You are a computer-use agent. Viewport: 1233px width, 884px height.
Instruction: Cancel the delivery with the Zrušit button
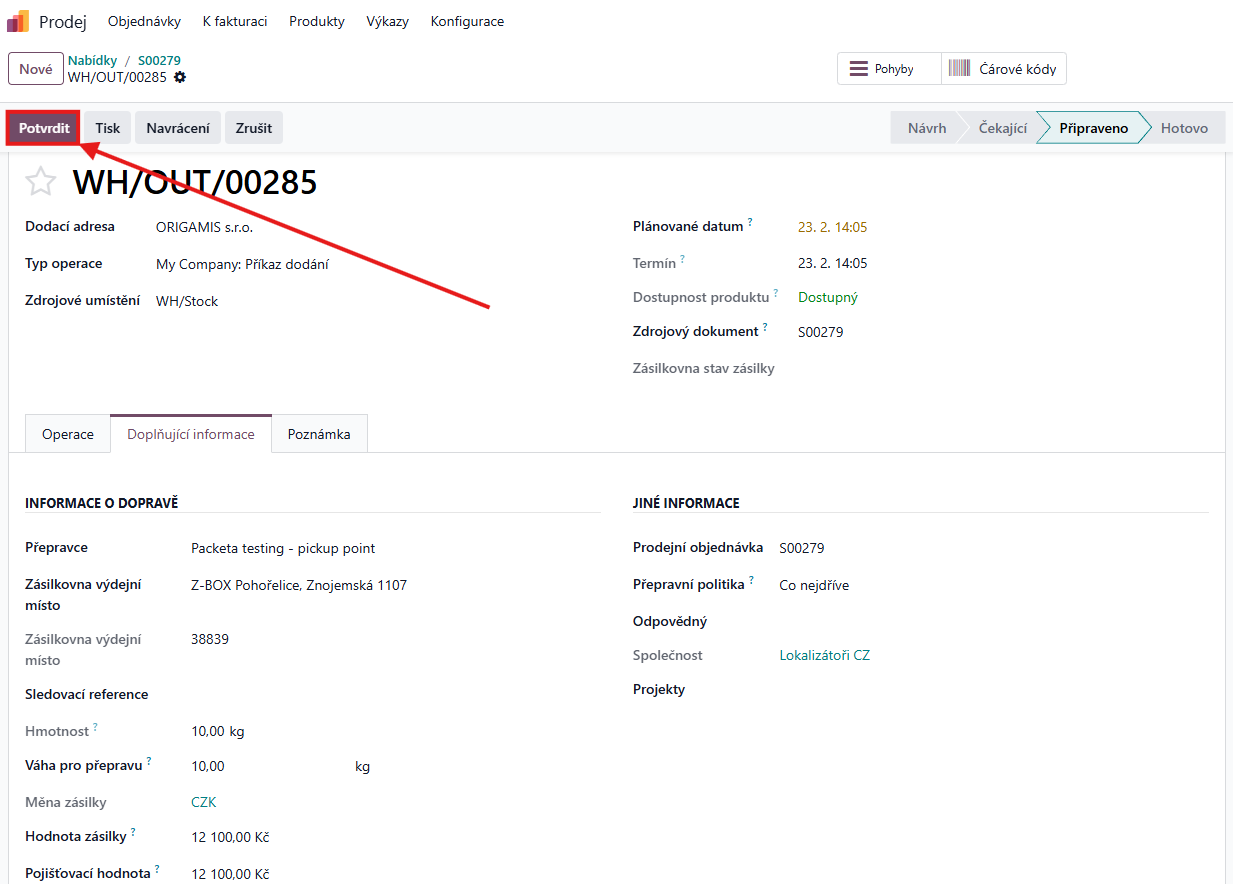(254, 128)
